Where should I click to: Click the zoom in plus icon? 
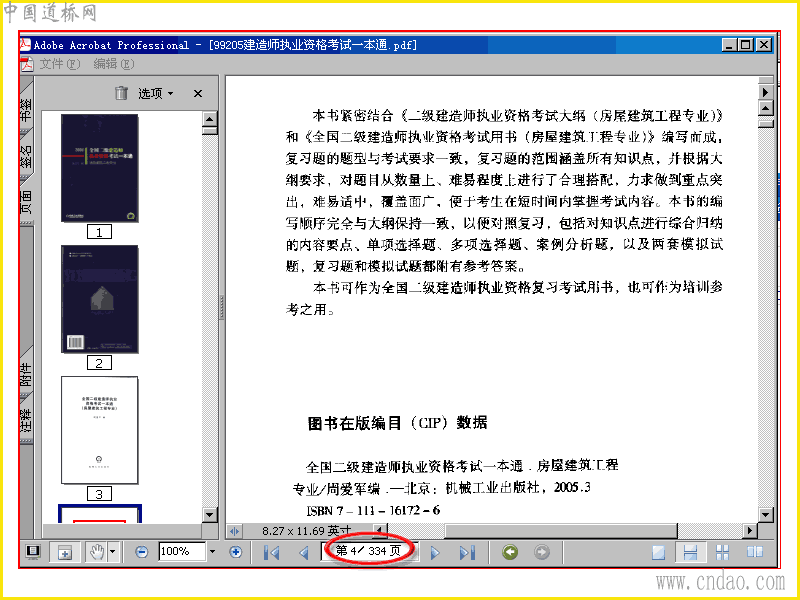click(235, 552)
